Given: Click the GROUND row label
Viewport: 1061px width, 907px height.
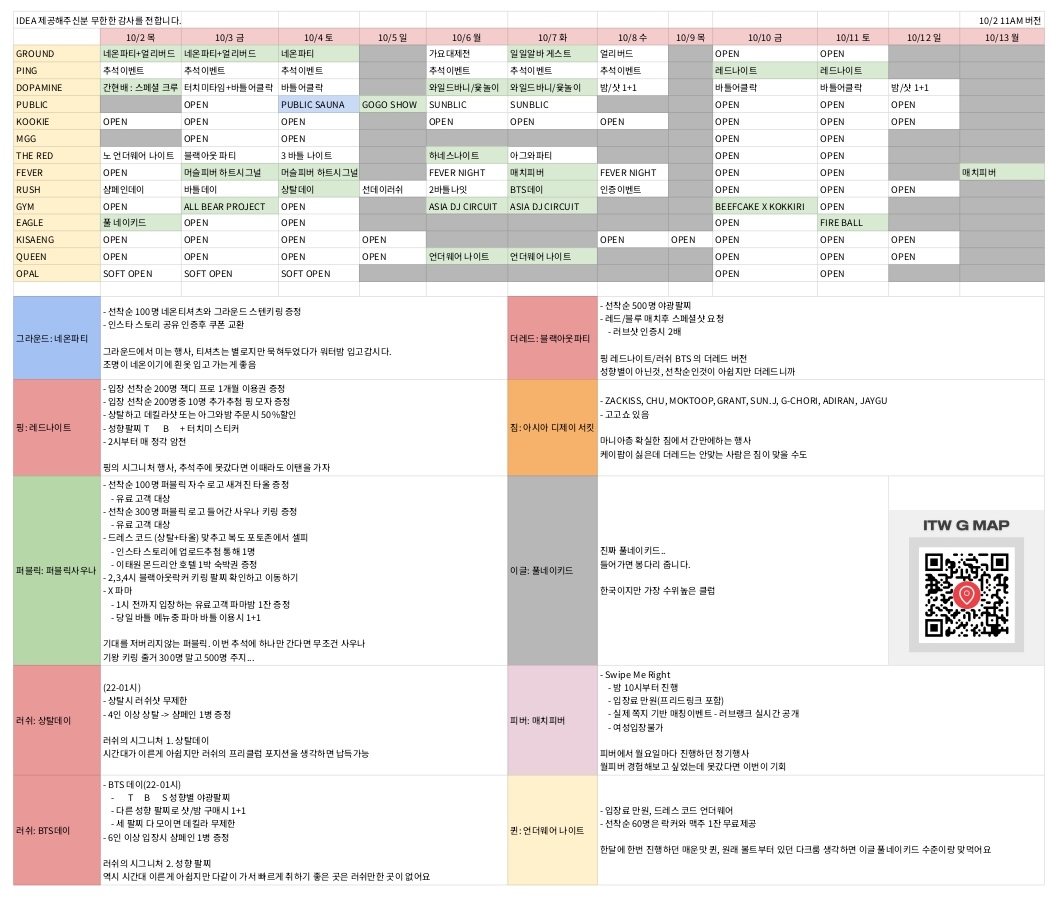Looking at the screenshot, I should [x=57, y=53].
